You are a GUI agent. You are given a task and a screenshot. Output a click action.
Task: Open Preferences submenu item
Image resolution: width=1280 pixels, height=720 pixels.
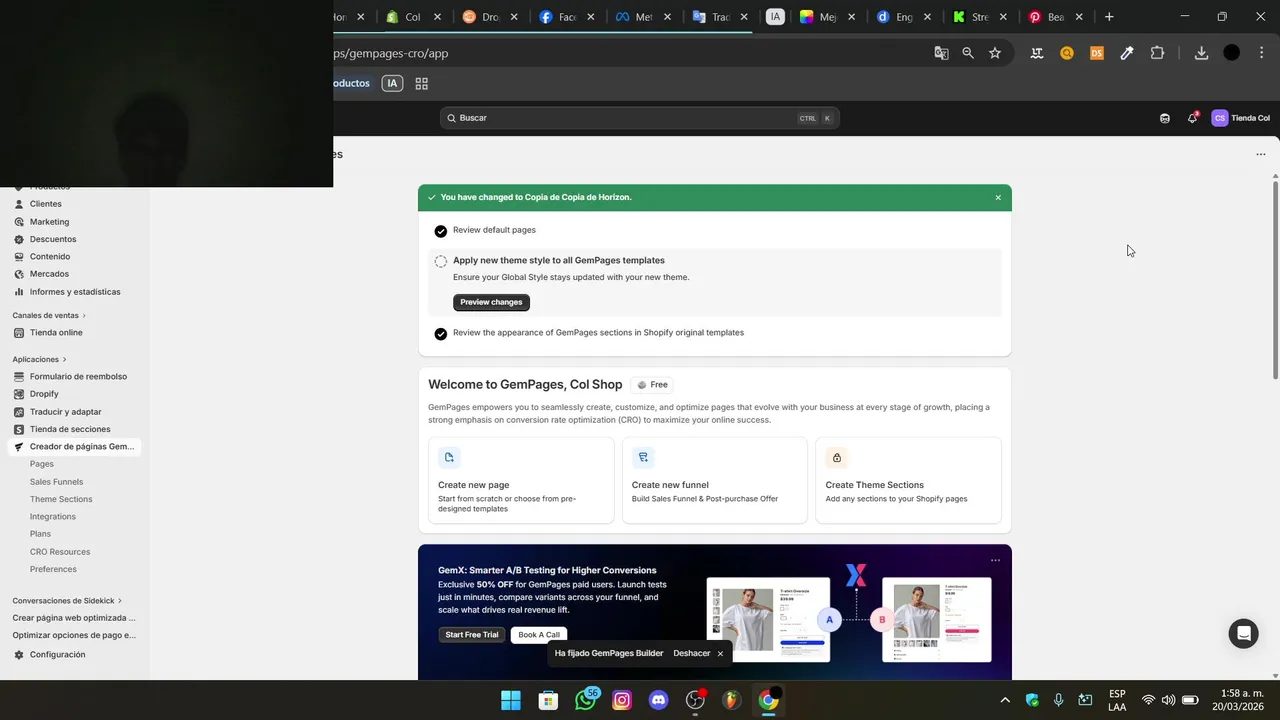[x=53, y=569]
